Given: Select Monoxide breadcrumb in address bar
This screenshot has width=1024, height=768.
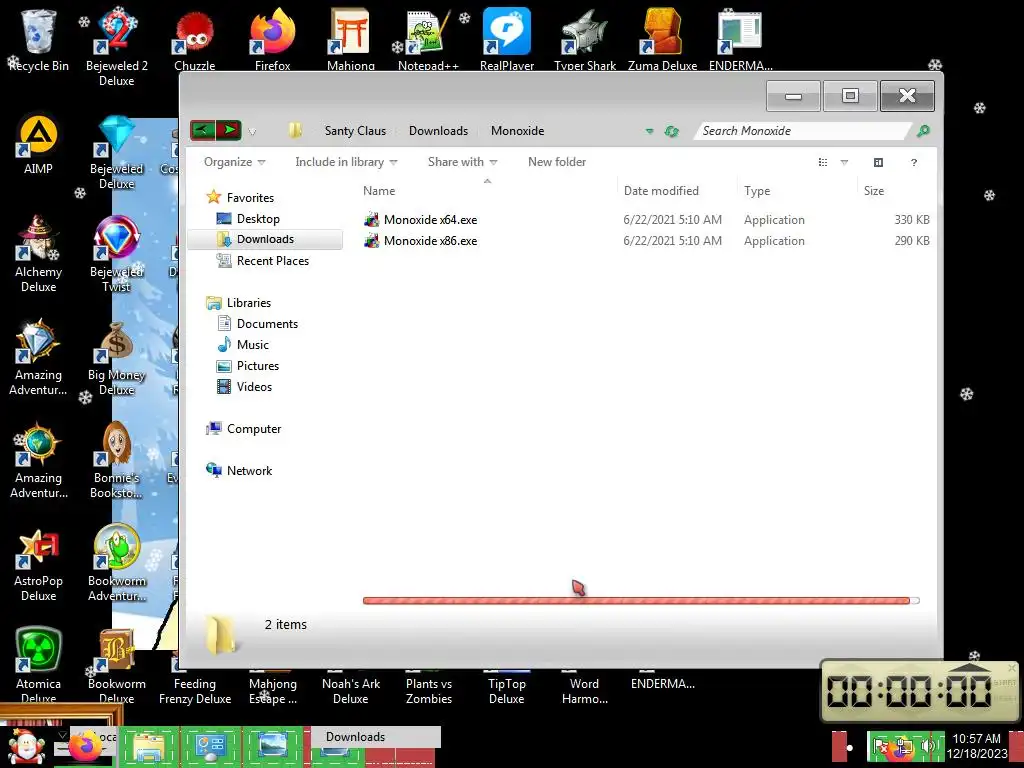Looking at the screenshot, I should pos(517,131).
